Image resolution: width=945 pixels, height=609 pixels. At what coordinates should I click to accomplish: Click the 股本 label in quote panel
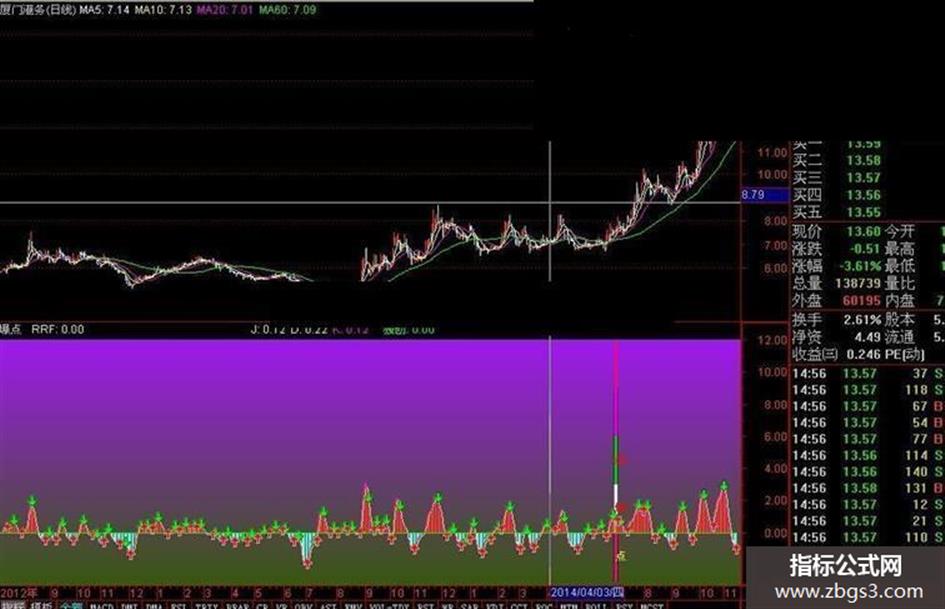coord(900,320)
